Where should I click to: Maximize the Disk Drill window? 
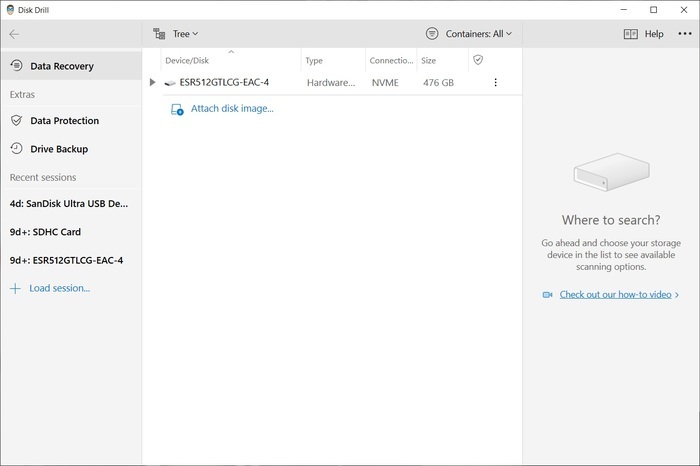point(654,10)
